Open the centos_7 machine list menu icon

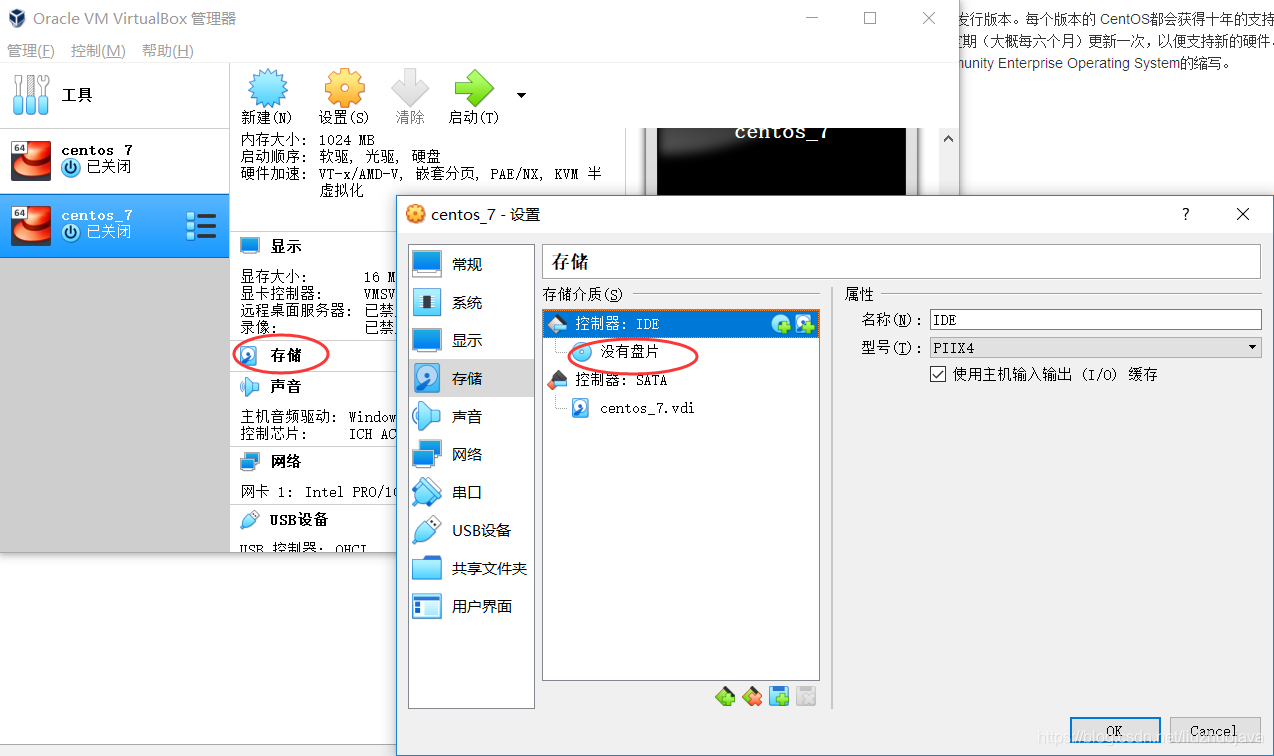[x=201, y=226]
